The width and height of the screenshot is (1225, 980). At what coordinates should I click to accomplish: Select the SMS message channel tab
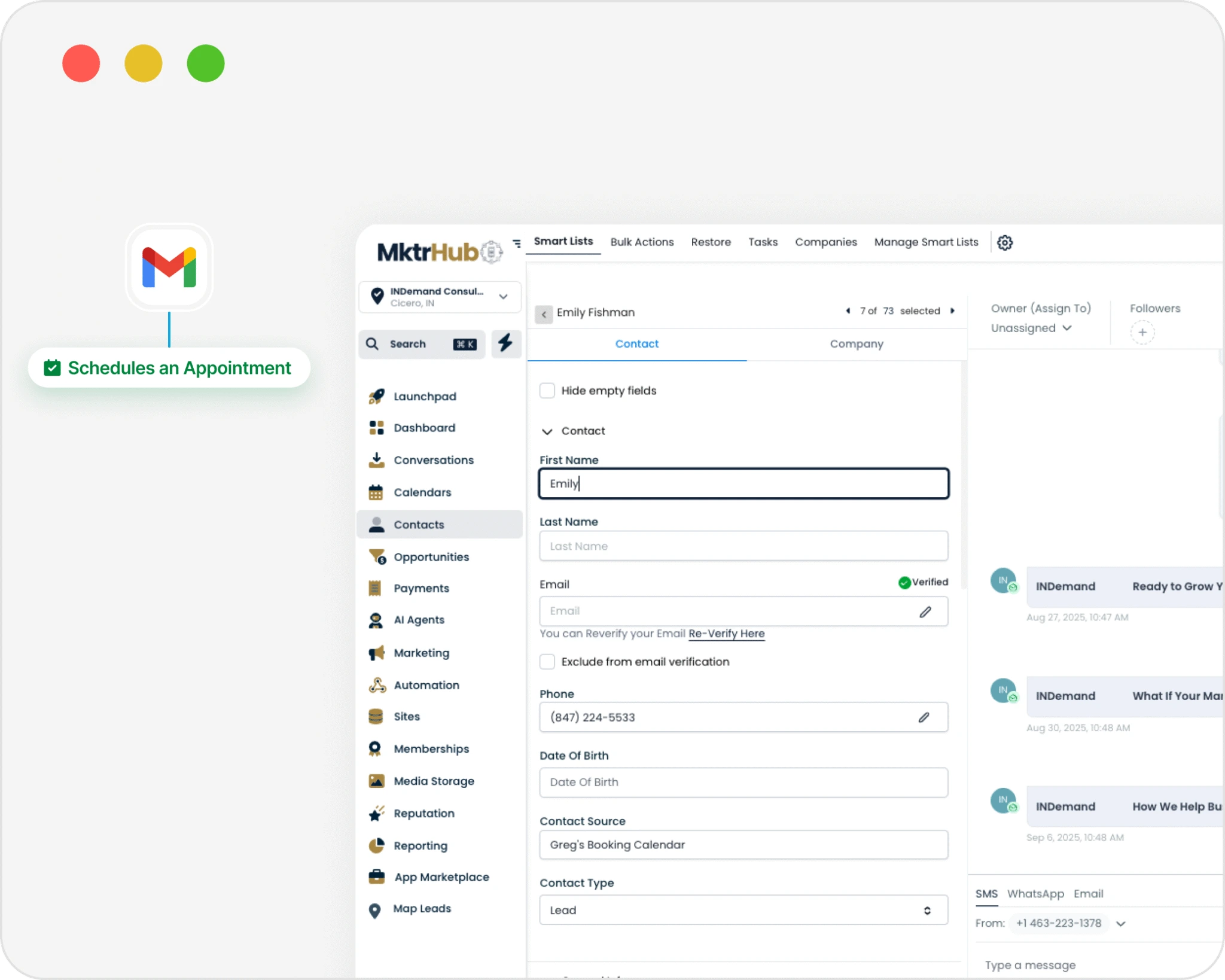pyautogui.click(x=986, y=894)
